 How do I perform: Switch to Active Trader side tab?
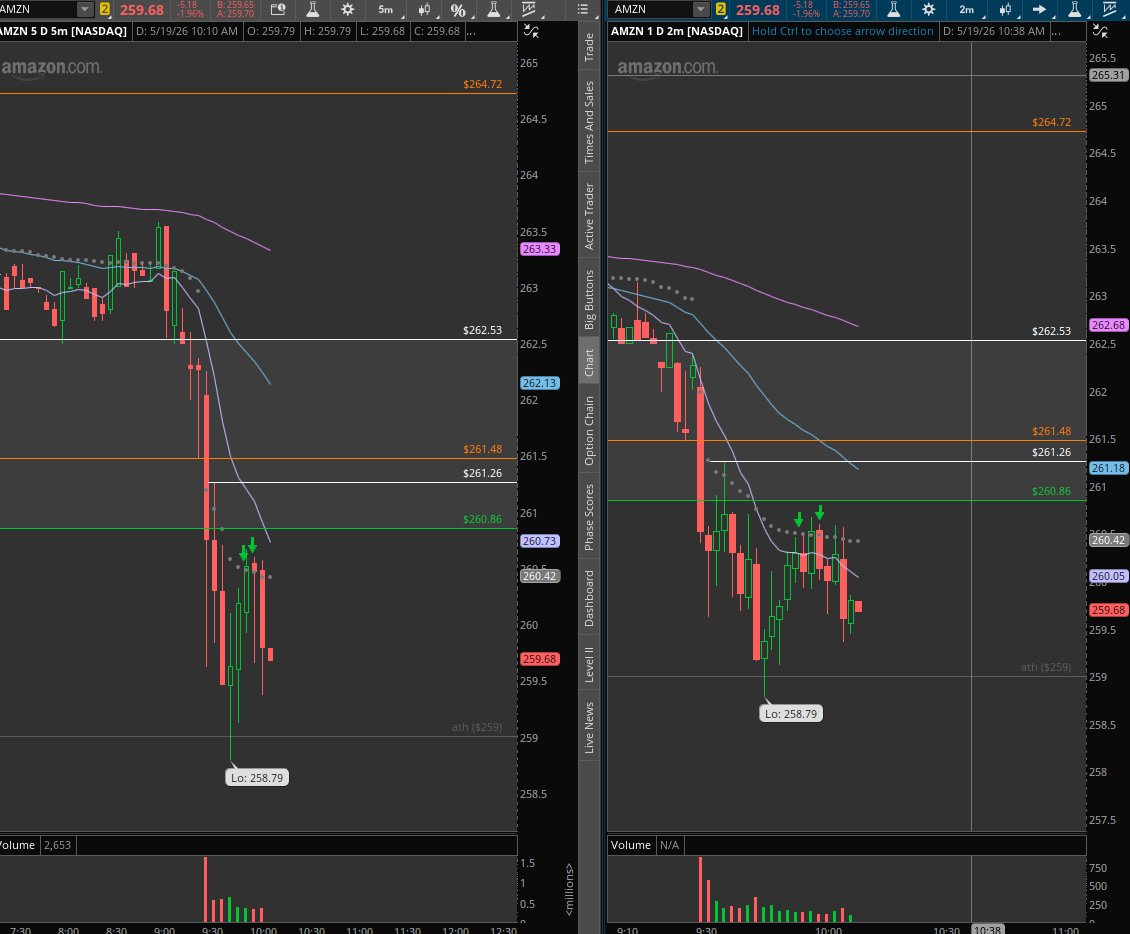tap(589, 216)
